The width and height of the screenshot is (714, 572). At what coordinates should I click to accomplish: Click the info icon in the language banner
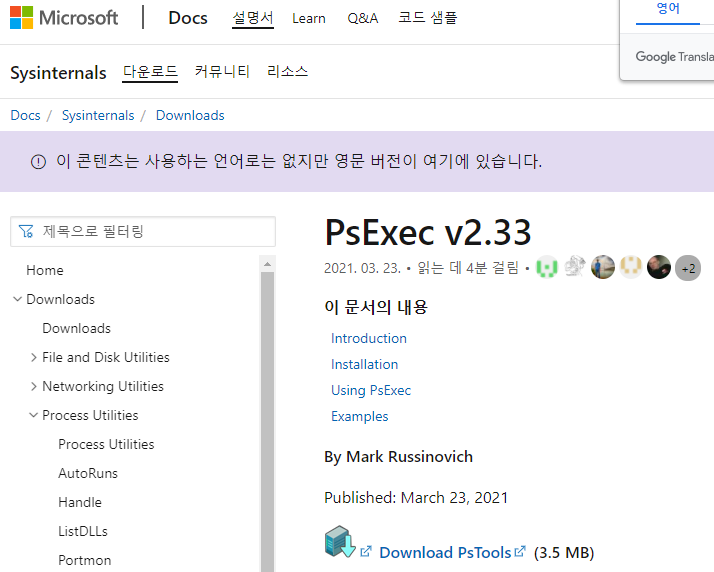[x=38, y=162]
